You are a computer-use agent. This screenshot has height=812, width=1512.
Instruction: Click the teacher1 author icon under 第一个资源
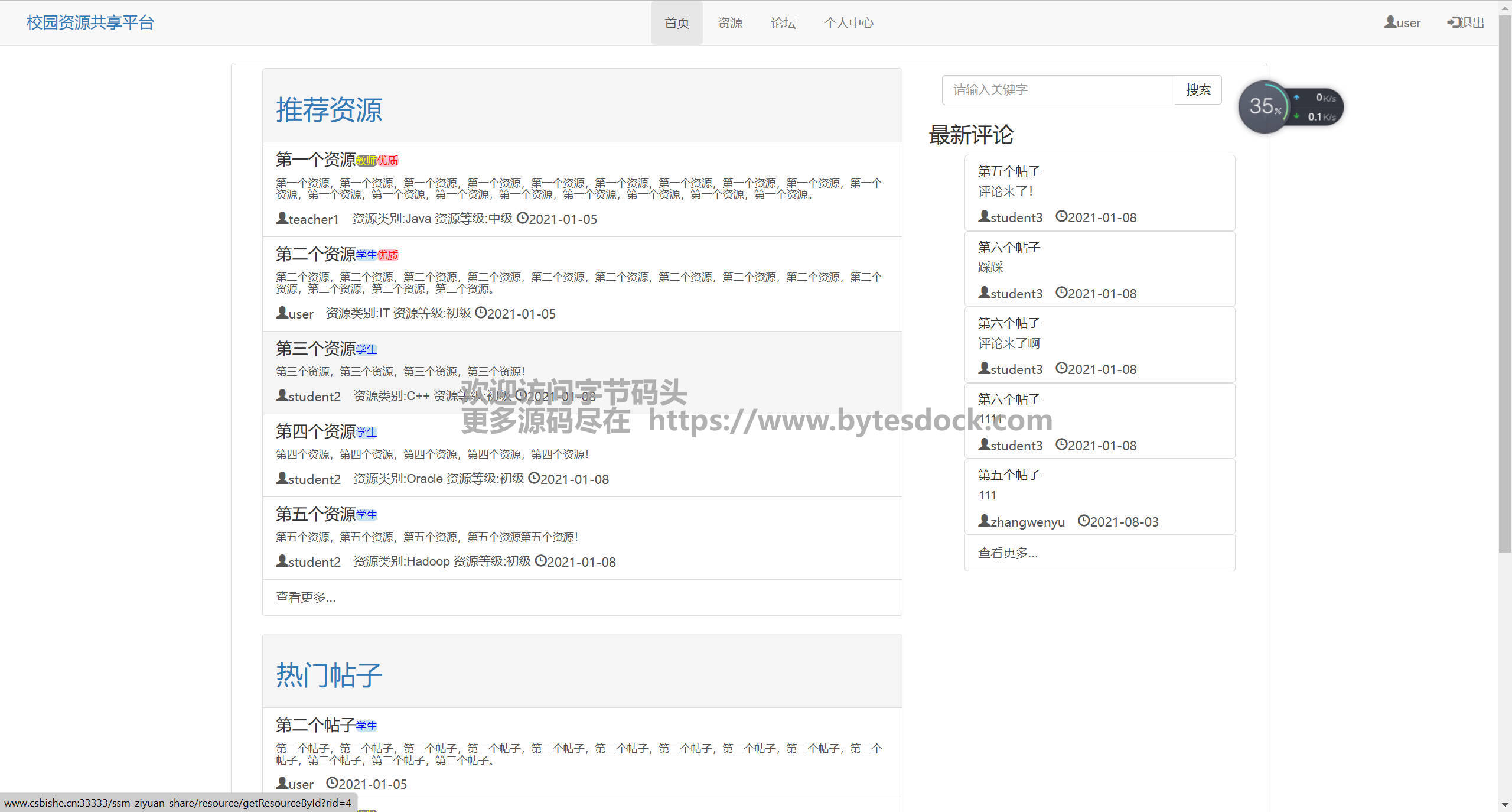[x=282, y=218]
